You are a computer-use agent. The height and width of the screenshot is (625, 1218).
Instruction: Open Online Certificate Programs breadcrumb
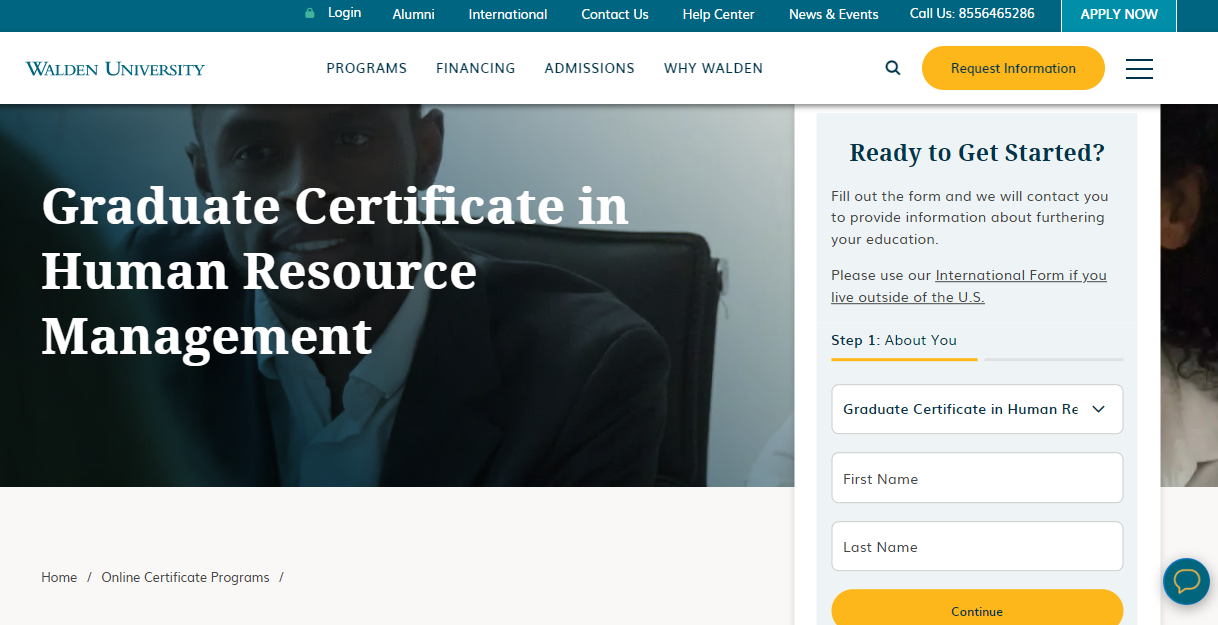[x=185, y=577]
